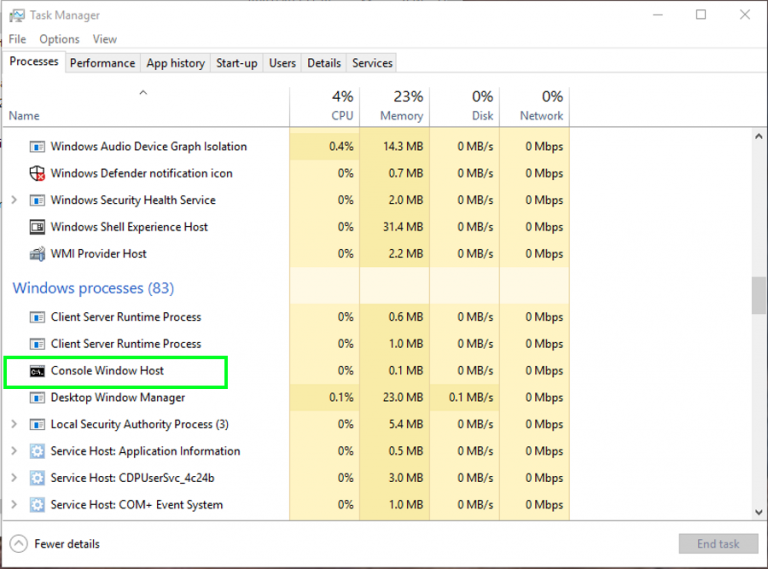Open the Start-up tab
Image resolution: width=768 pixels, height=569 pixels.
(236, 63)
